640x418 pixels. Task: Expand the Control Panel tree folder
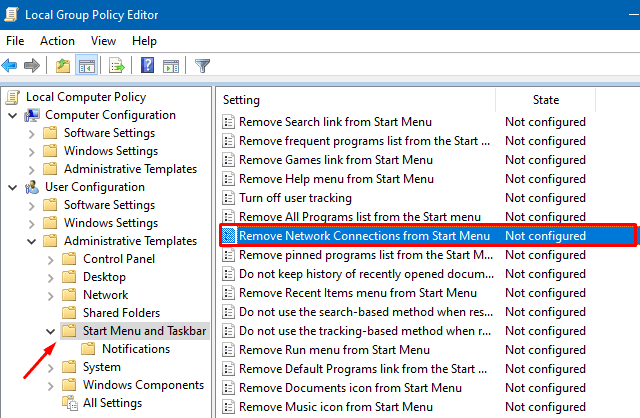(48, 259)
